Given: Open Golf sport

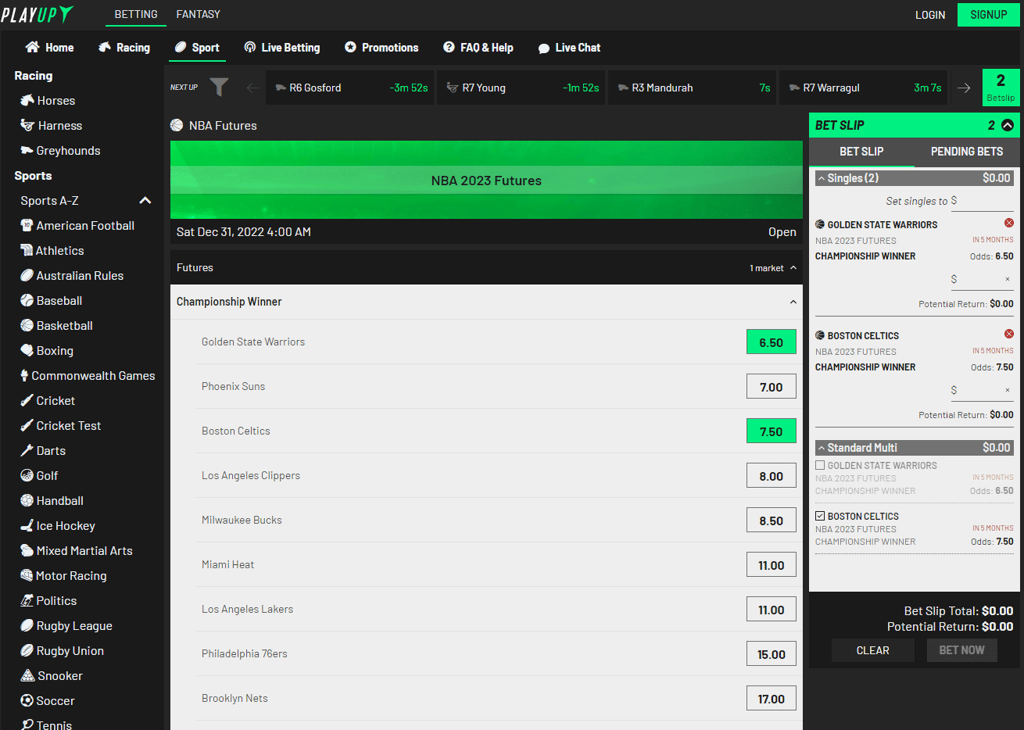Looking at the screenshot, I should (x=39, y=475).
